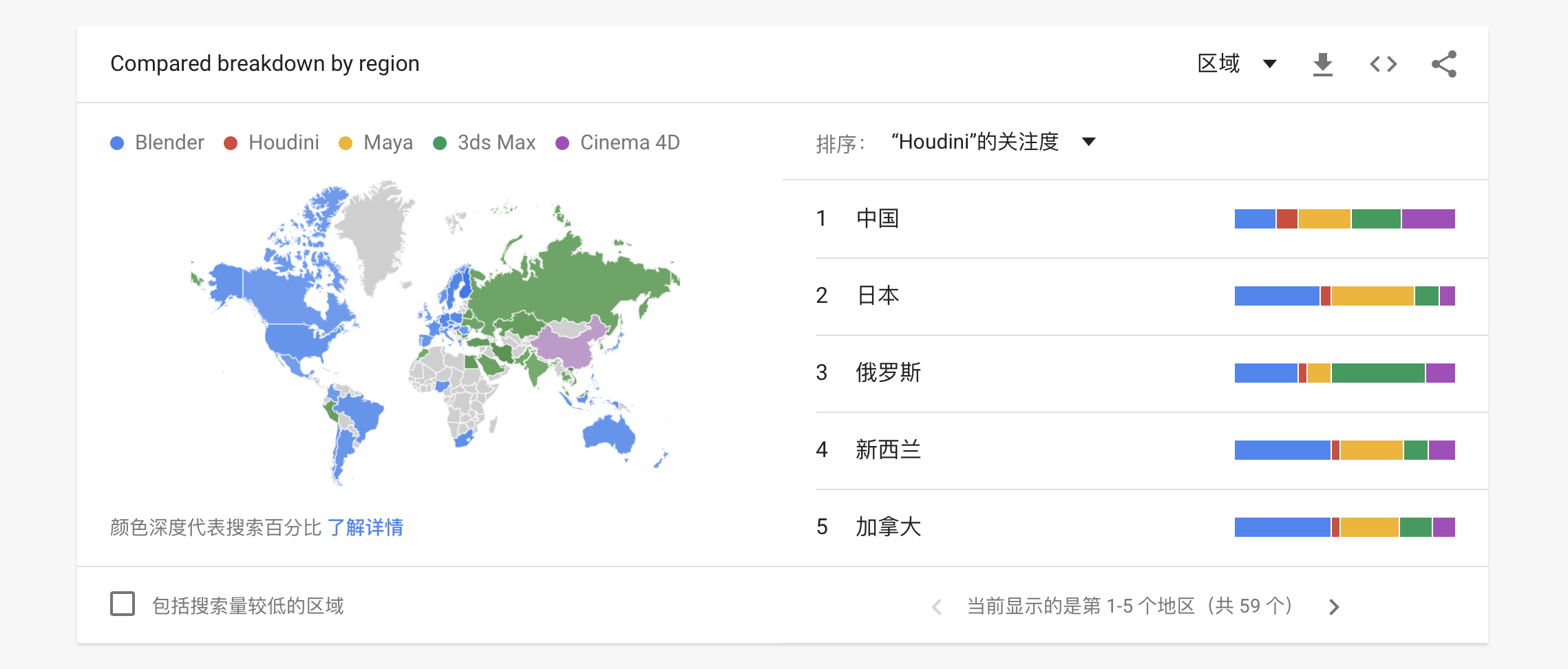Click the Maya legend yellow dot
Viewport: 1568px width, 669px height.
click(x=346, y=143)
